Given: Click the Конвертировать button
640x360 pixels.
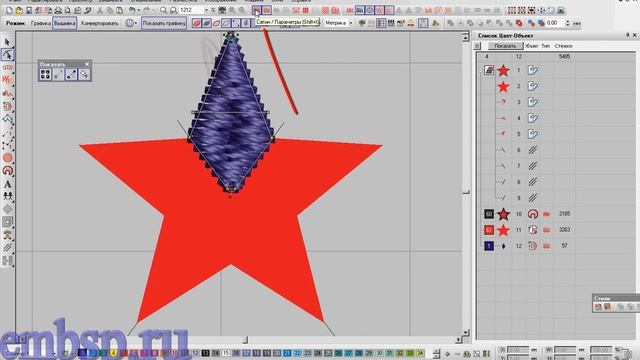Looking at the screenshot, I should click(99, 24).
